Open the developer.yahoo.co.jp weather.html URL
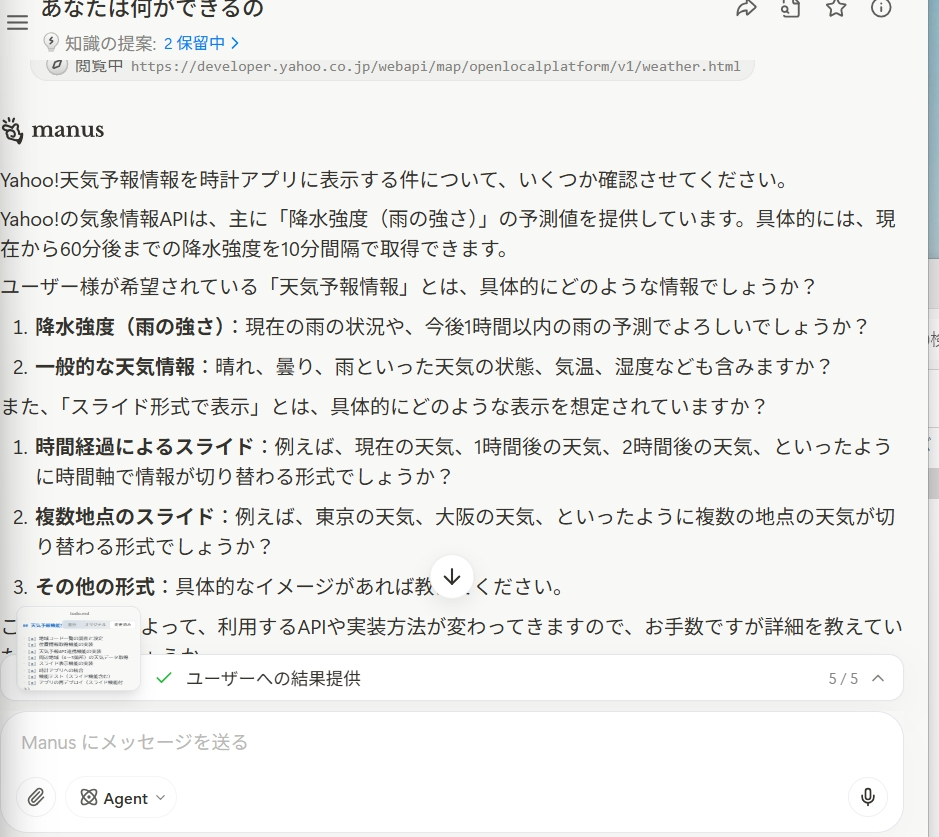Image resolution: width=939 pixels, height=837 pixels. pyautogui.click(x=435, y=66)
